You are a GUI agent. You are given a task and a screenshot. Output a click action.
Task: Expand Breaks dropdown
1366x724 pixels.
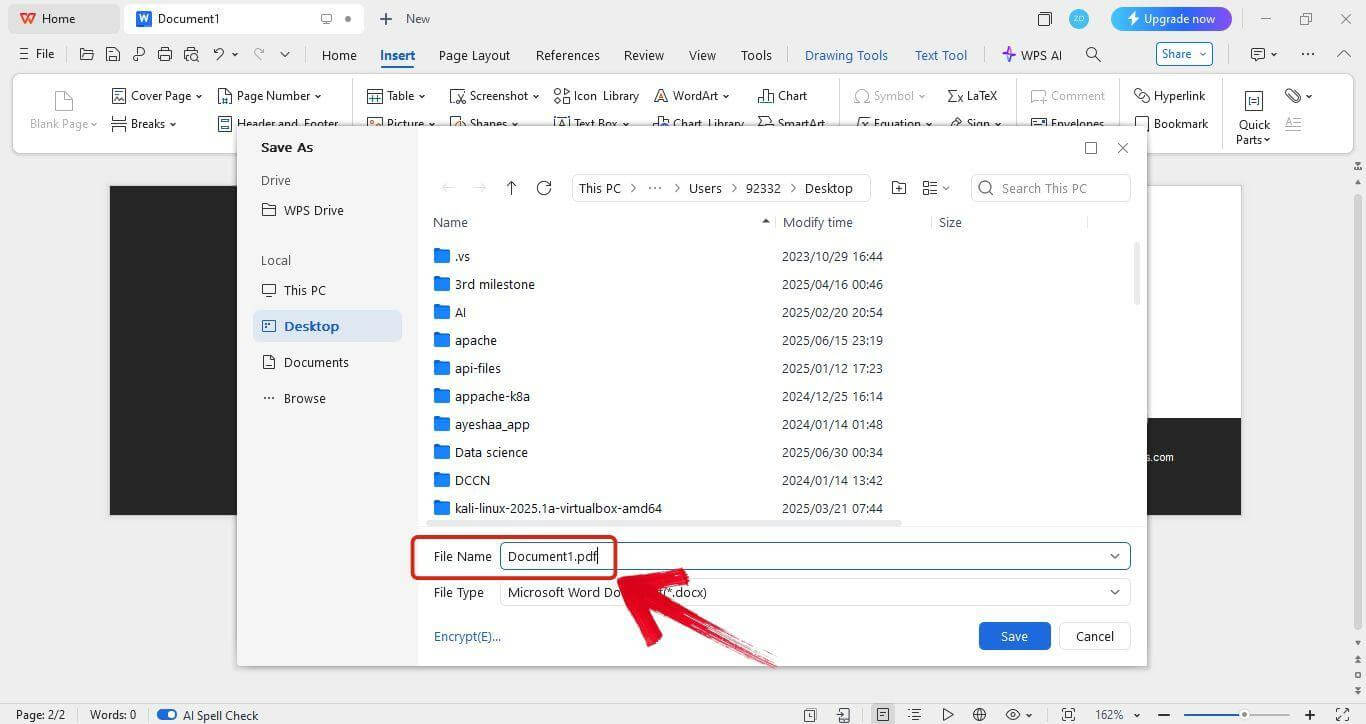172,124
